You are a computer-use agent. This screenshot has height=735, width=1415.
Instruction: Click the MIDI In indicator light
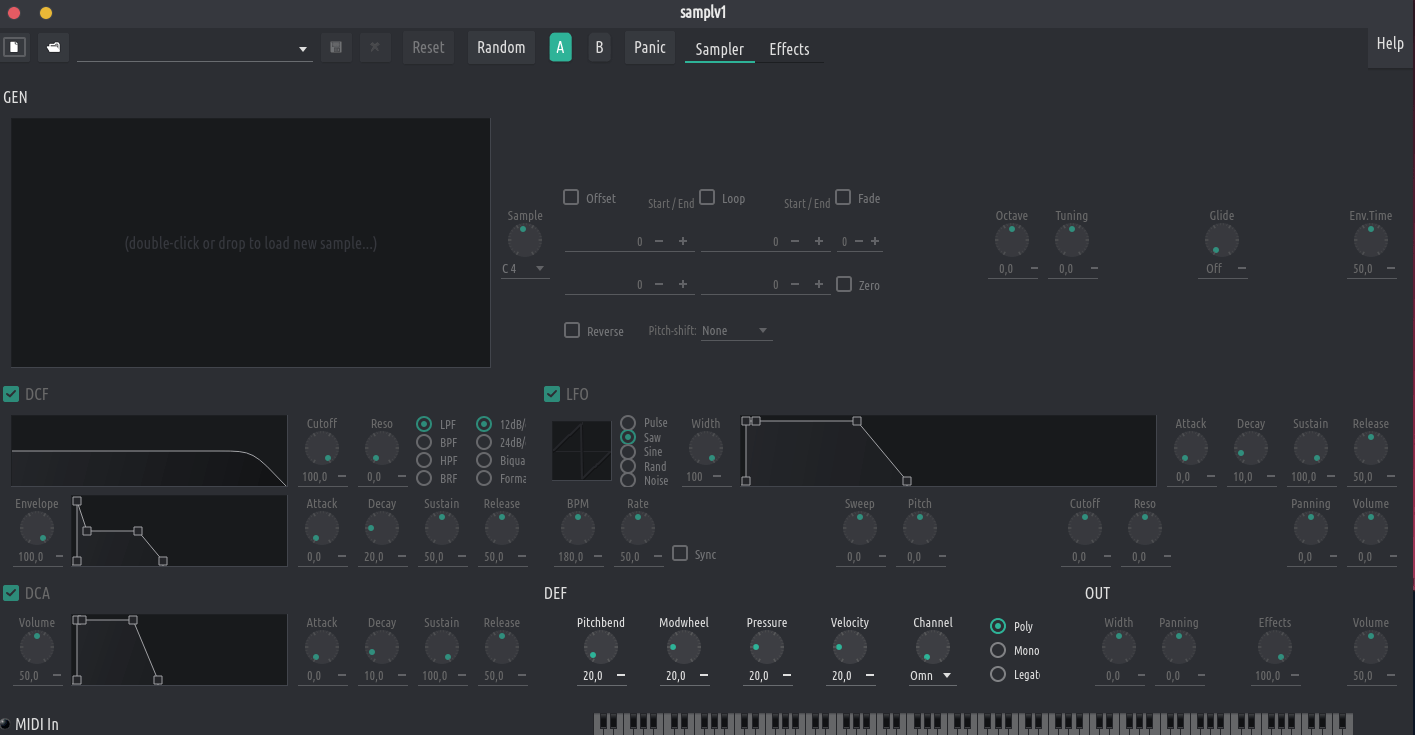coord(5,724)
